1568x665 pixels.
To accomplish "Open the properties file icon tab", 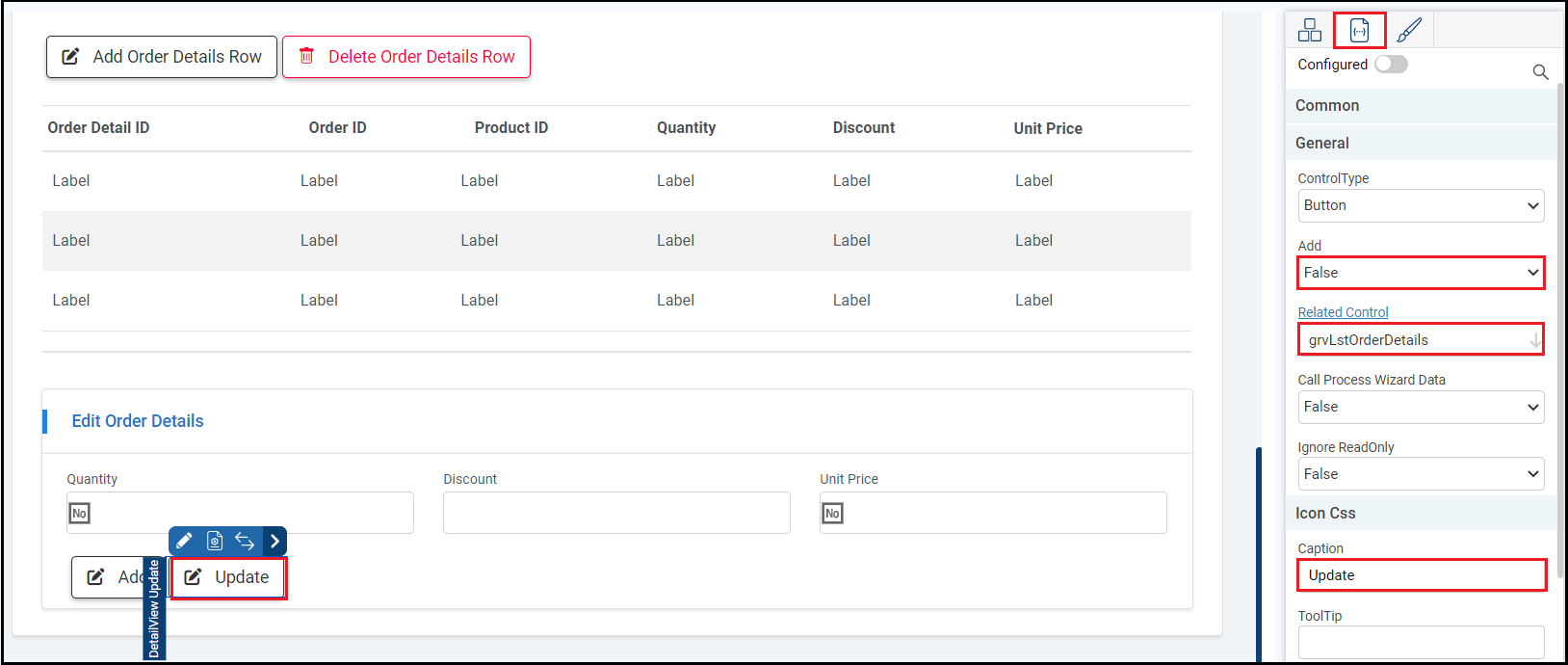I will coord(1359,31).
